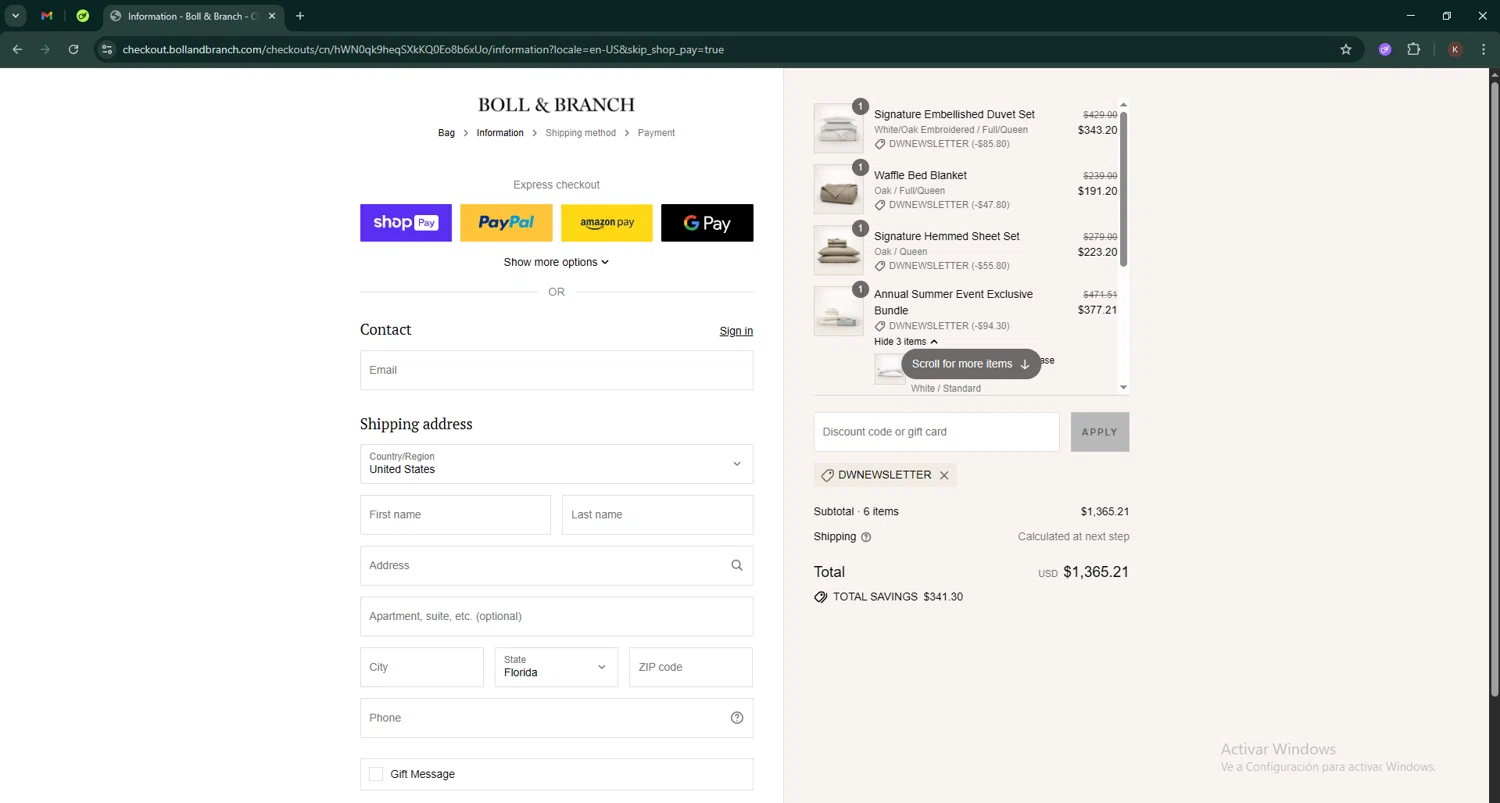1500x803 pixels.
Task: Click the address search magnifier icon
Action: [x=737, y=566]
